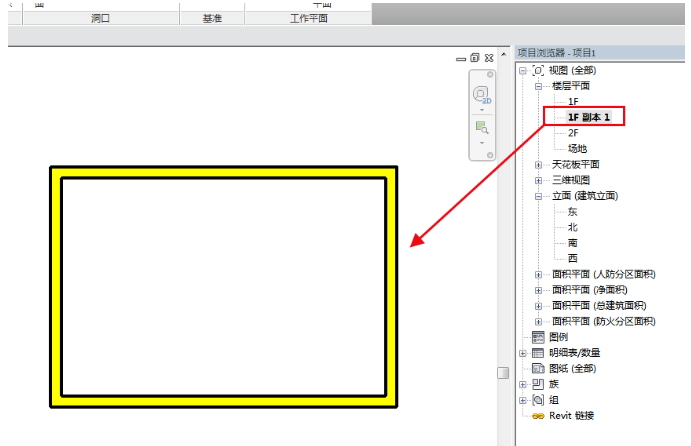Select the 图例 label

click(558, 337)
